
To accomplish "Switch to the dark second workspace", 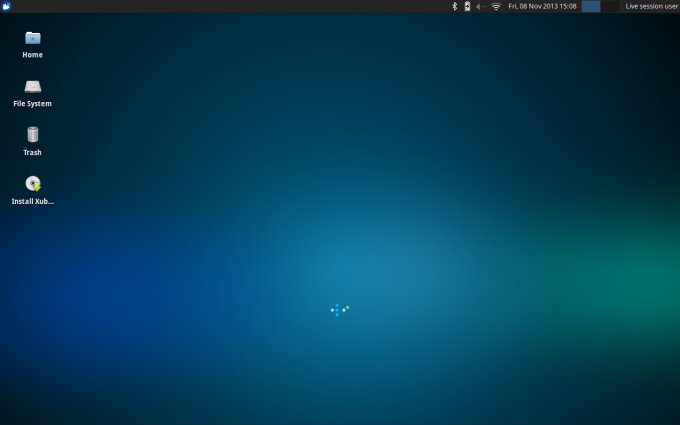I will 610,6.
